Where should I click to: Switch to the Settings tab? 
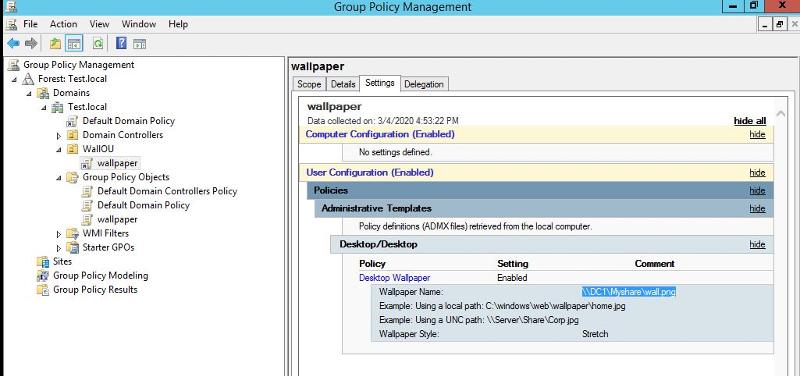click(380, 83)
